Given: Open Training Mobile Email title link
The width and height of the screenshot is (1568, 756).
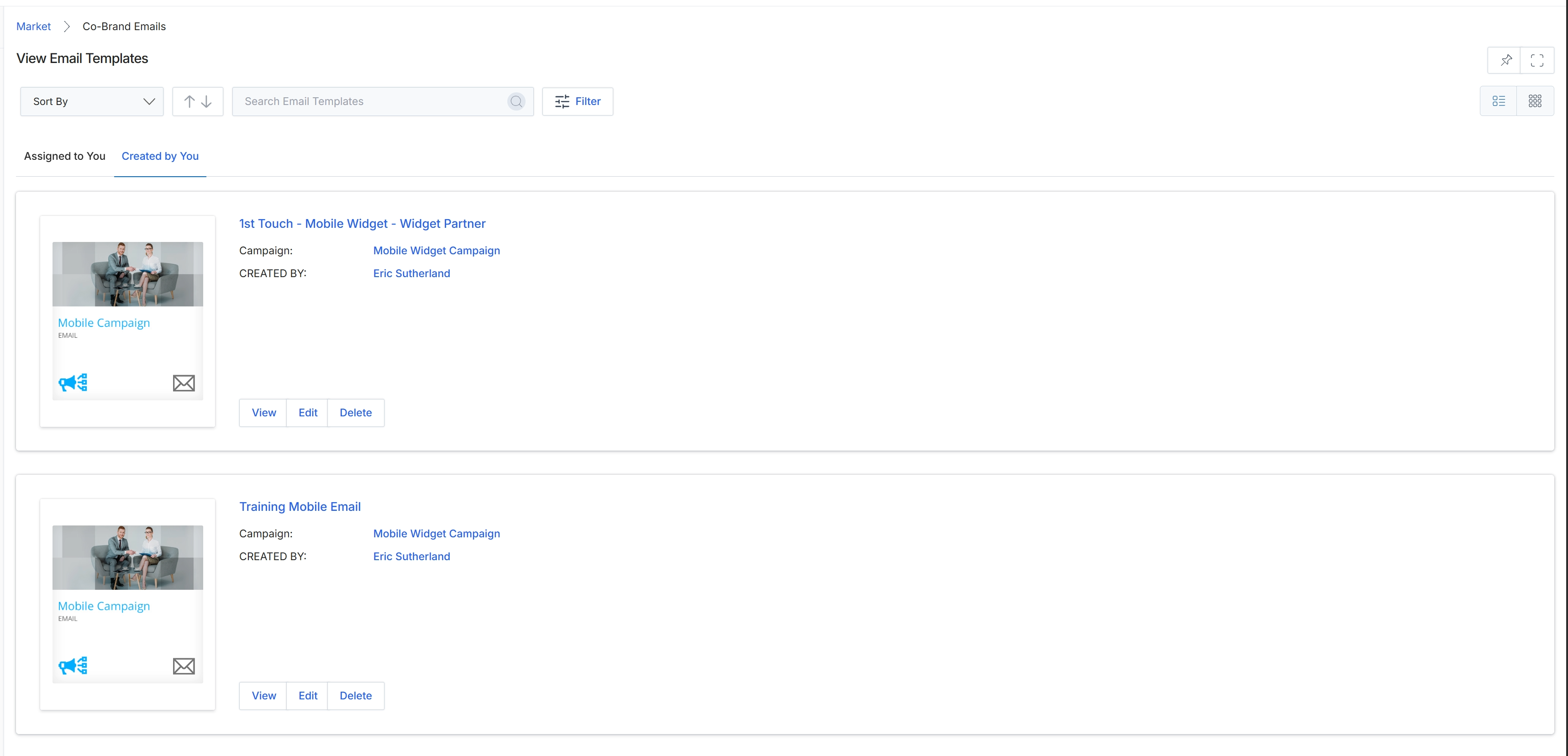Looking at the screenshot, I should click(300, 506).
